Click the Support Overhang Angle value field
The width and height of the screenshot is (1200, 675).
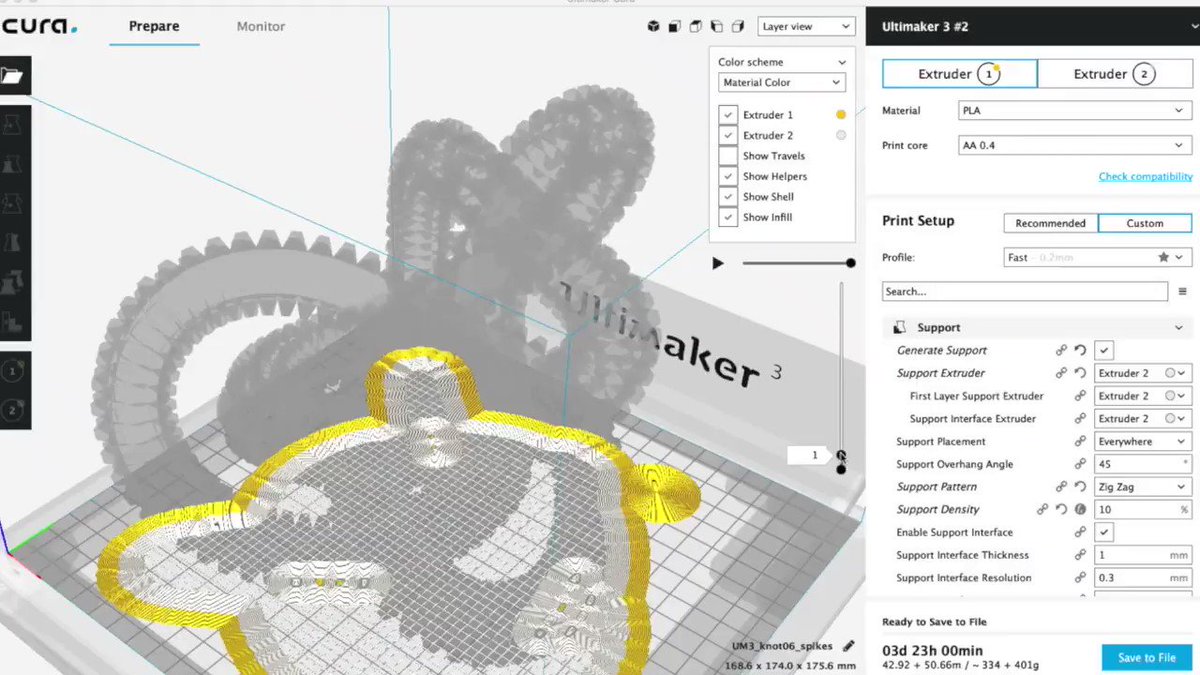(1143, 464)
